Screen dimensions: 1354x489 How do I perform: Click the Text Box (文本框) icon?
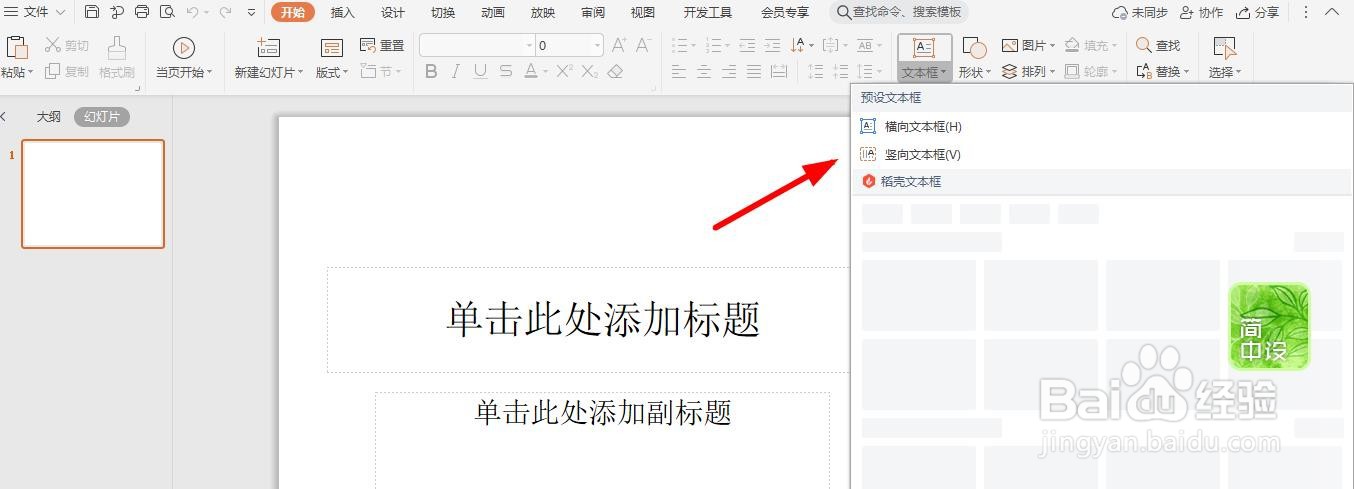(924, 48)
